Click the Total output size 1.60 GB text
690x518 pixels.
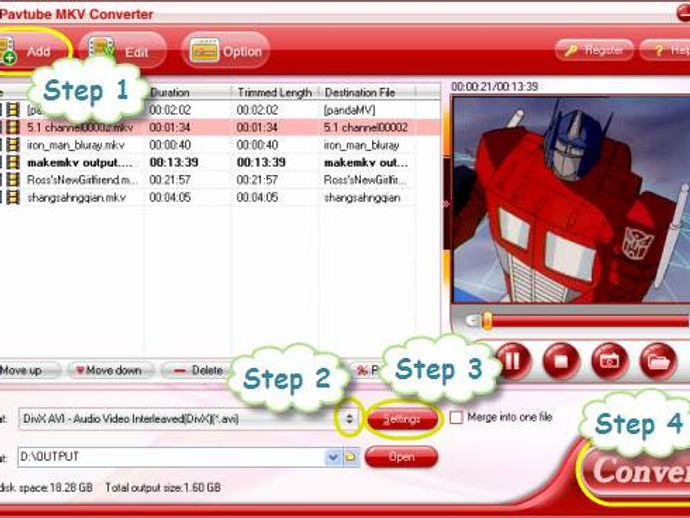click(x=163, y=488)
